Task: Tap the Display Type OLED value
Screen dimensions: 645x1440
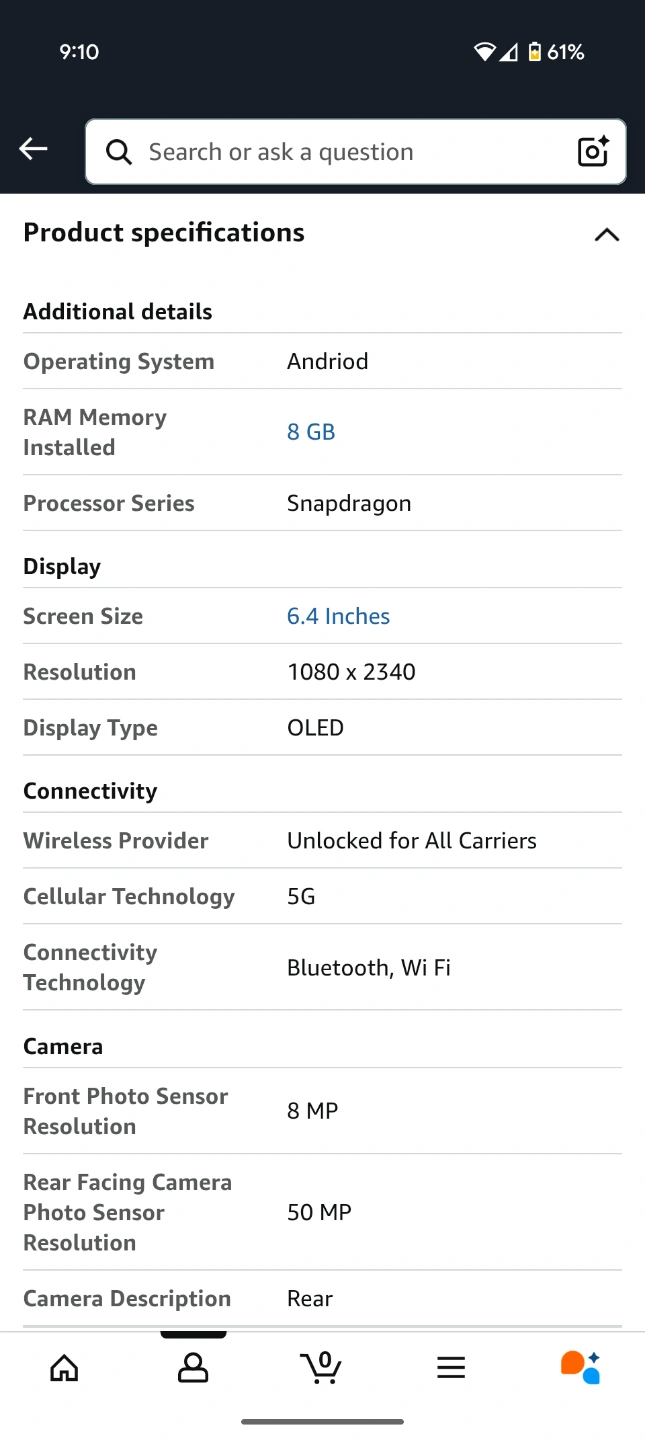Action: click(x=315, y=728)
